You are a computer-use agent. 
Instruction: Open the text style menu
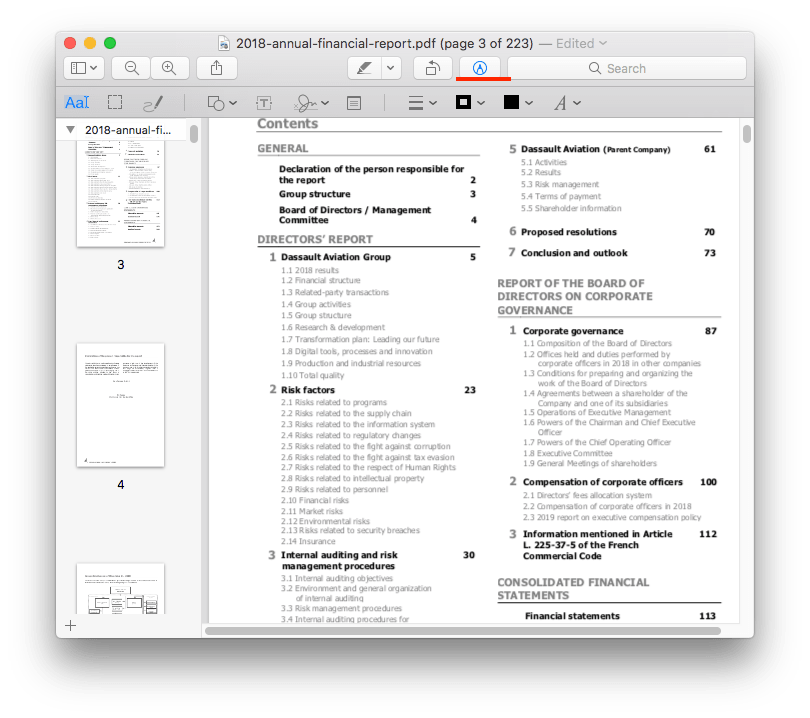[x=564, y=102]
